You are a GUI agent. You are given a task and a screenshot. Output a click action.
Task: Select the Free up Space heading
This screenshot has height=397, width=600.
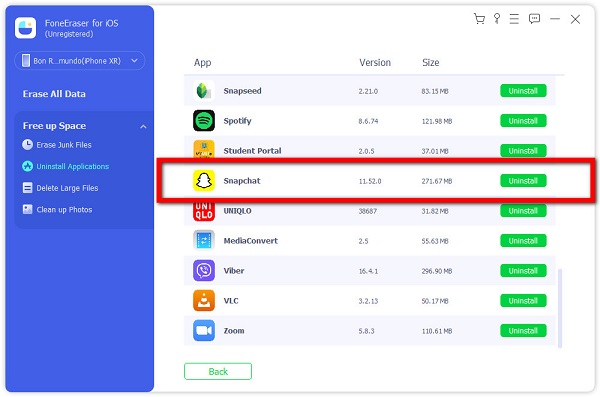[54, 126]
